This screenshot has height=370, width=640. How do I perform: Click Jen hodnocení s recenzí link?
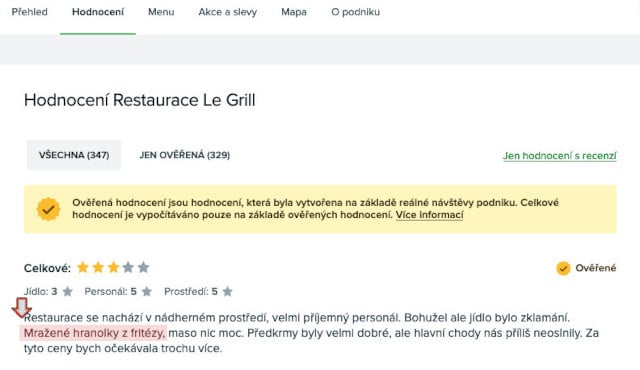(560, 156)
